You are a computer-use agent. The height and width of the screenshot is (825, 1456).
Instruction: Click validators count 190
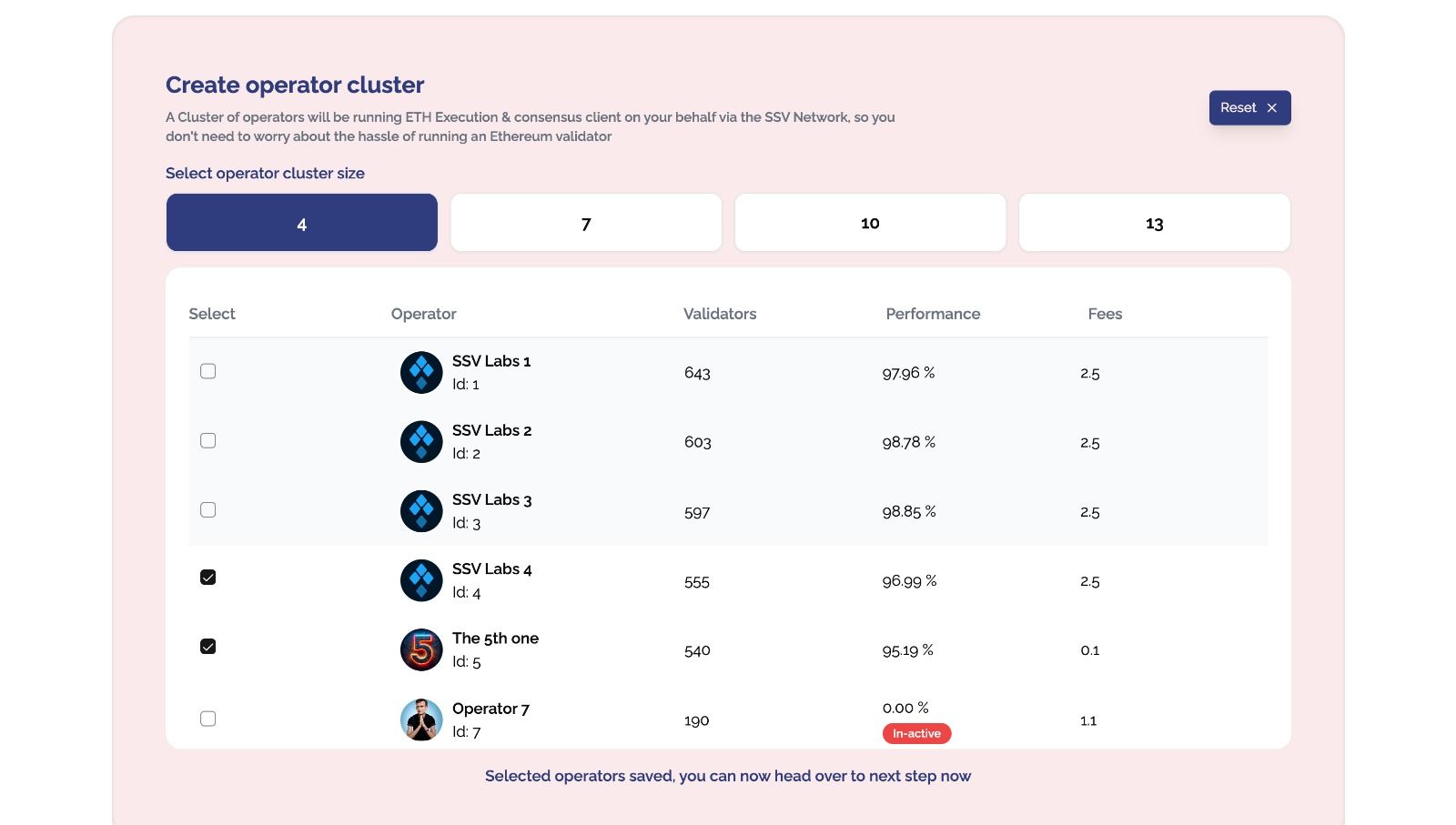click(696, 720)
